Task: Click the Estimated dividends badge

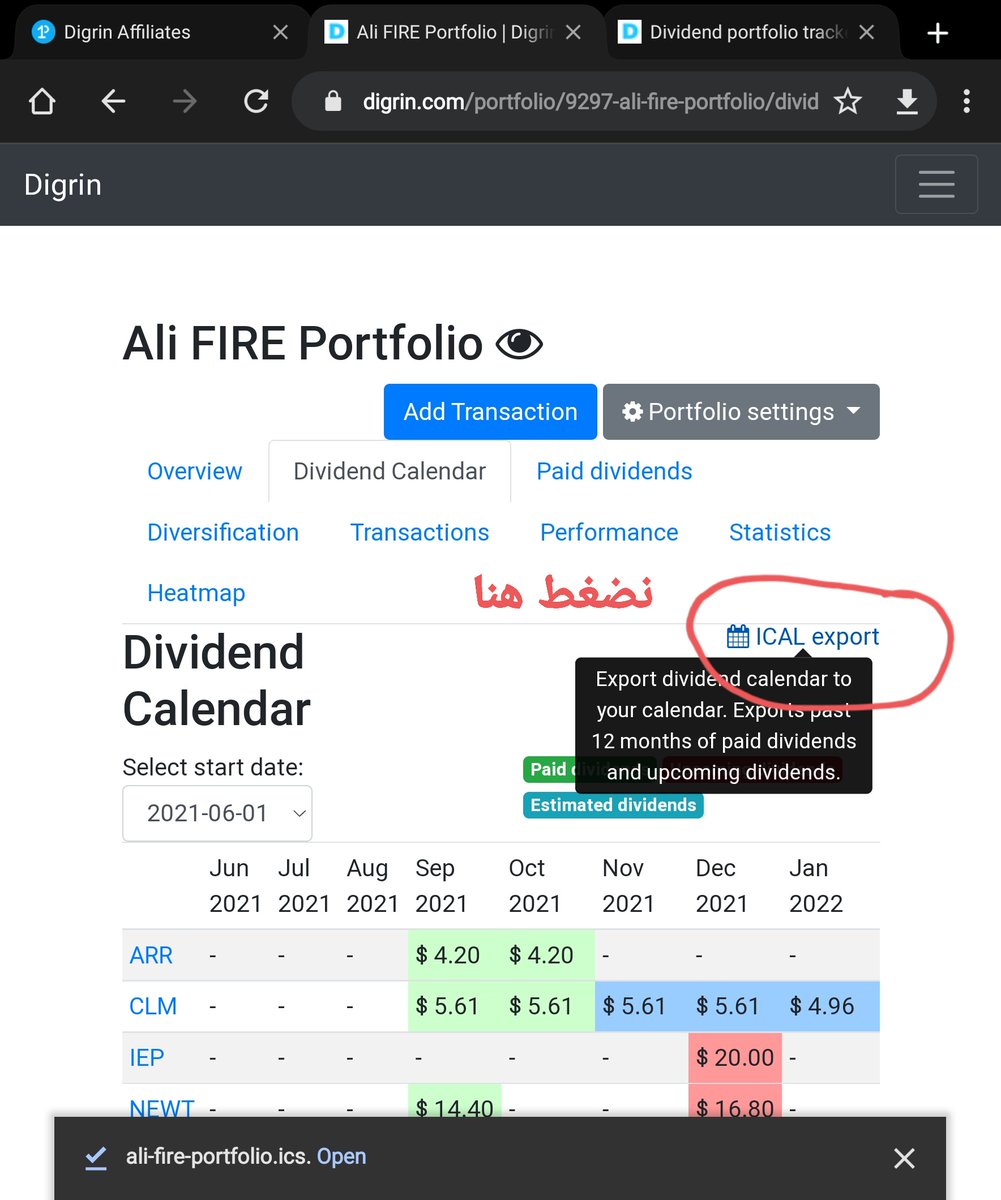Action: [613, 805]
